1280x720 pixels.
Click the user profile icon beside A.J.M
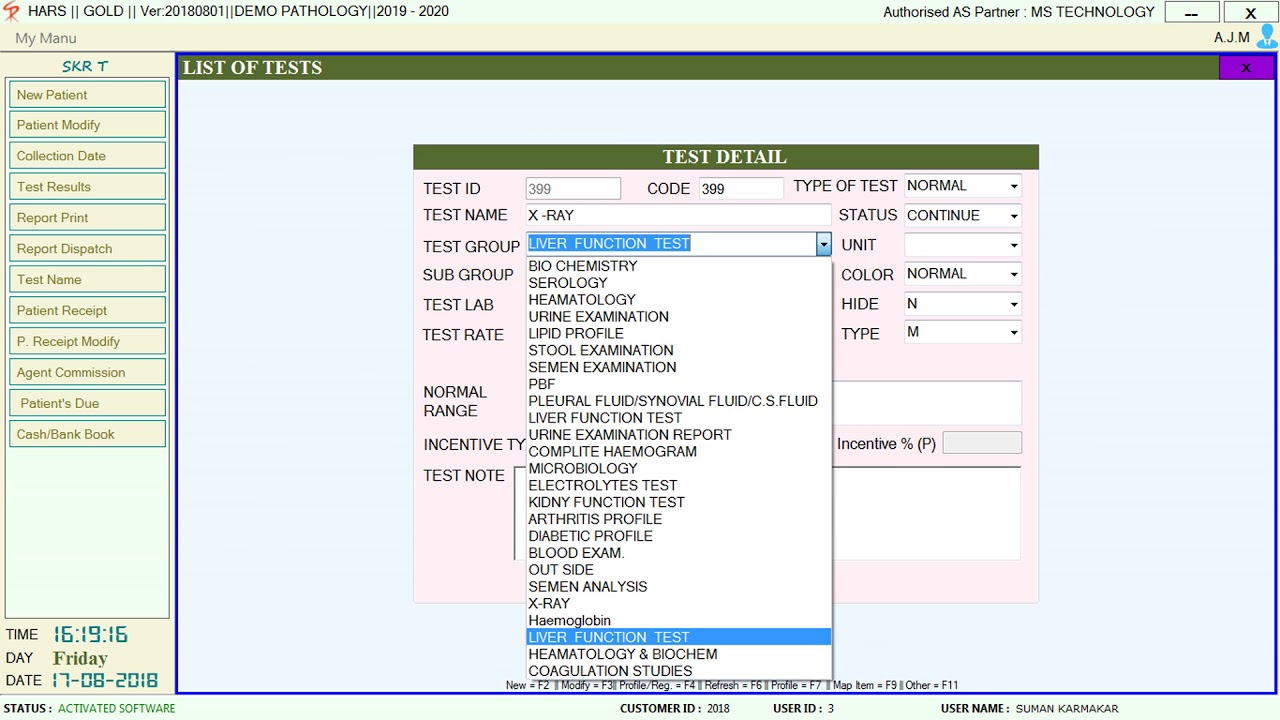click(x=1267, y=37)
